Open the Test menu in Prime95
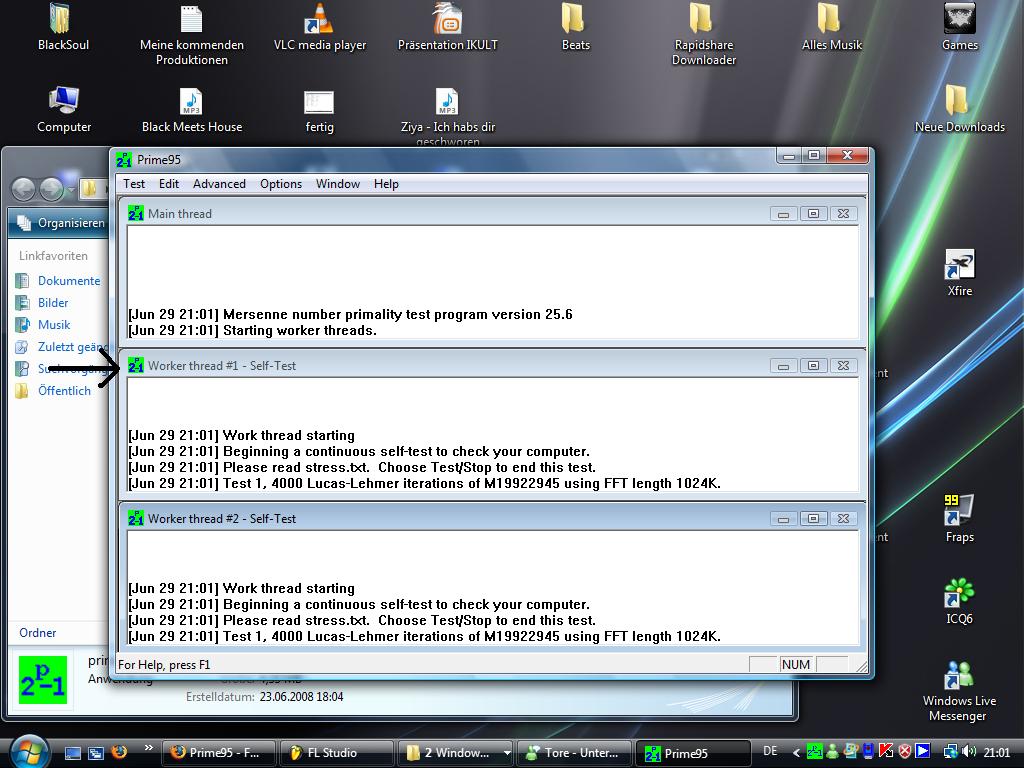 (134, 184)
